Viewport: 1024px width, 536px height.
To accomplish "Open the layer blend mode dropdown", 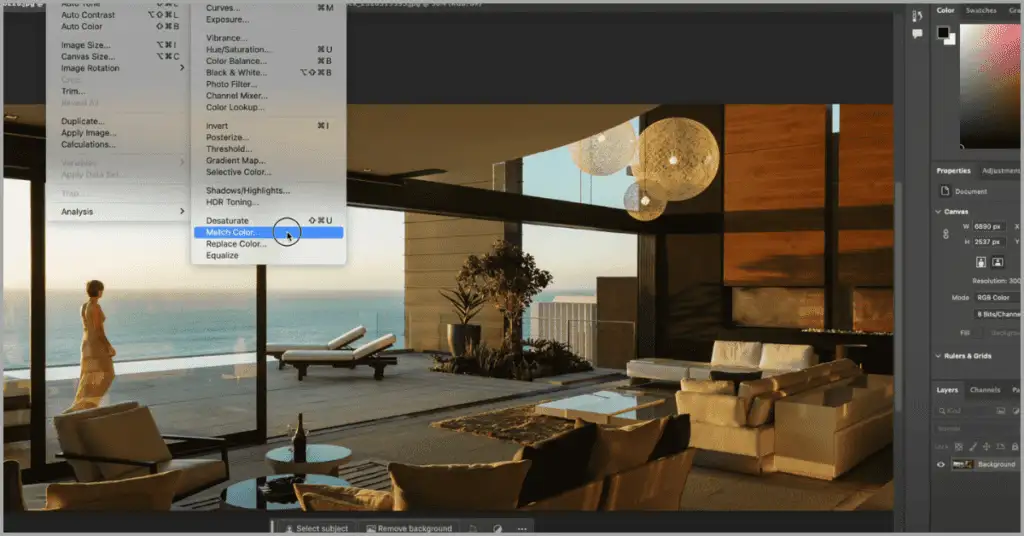I will (x=978, y=429).
